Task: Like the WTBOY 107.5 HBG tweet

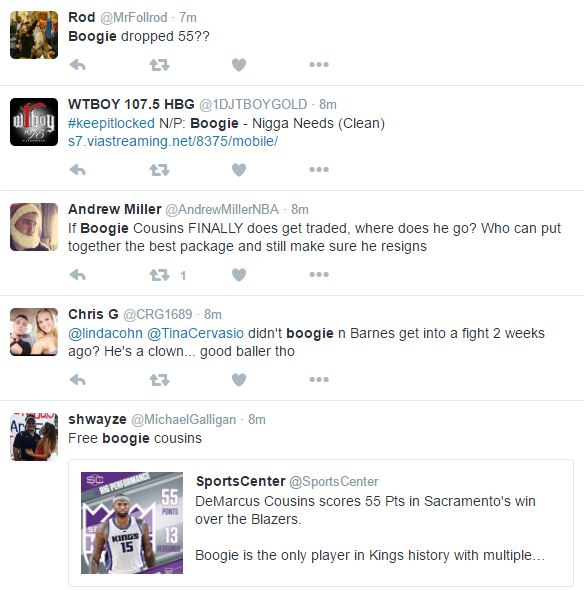Action: [x=239, y=170]
